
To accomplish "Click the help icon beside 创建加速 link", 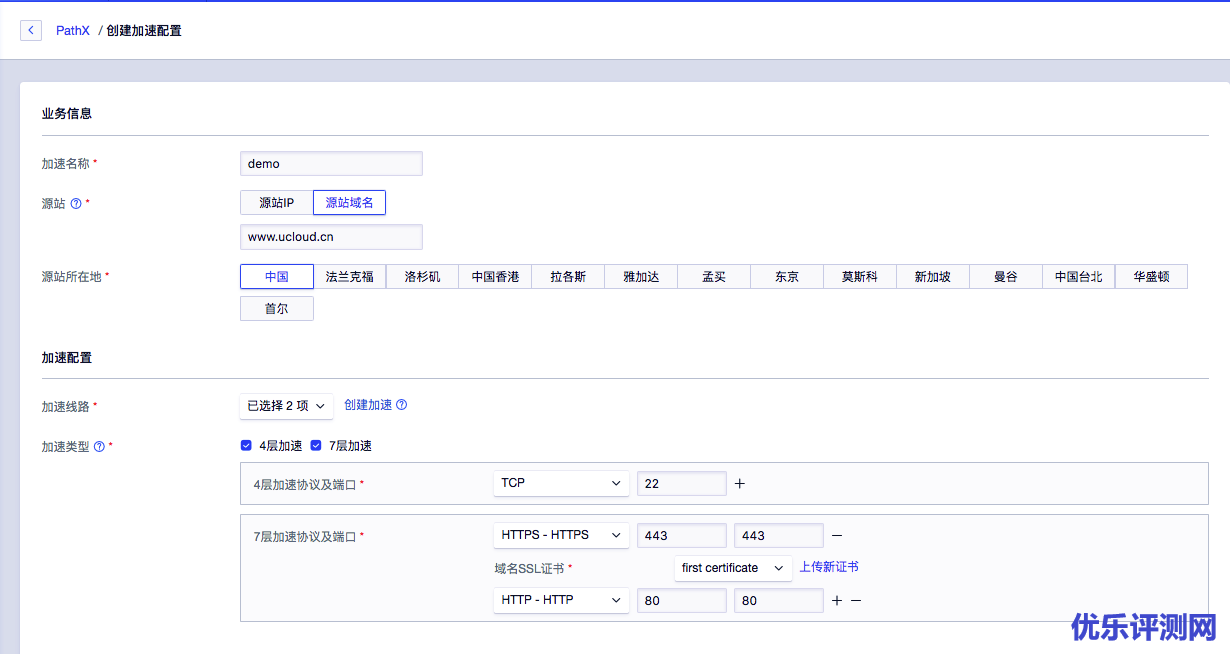I will (402, 405).
